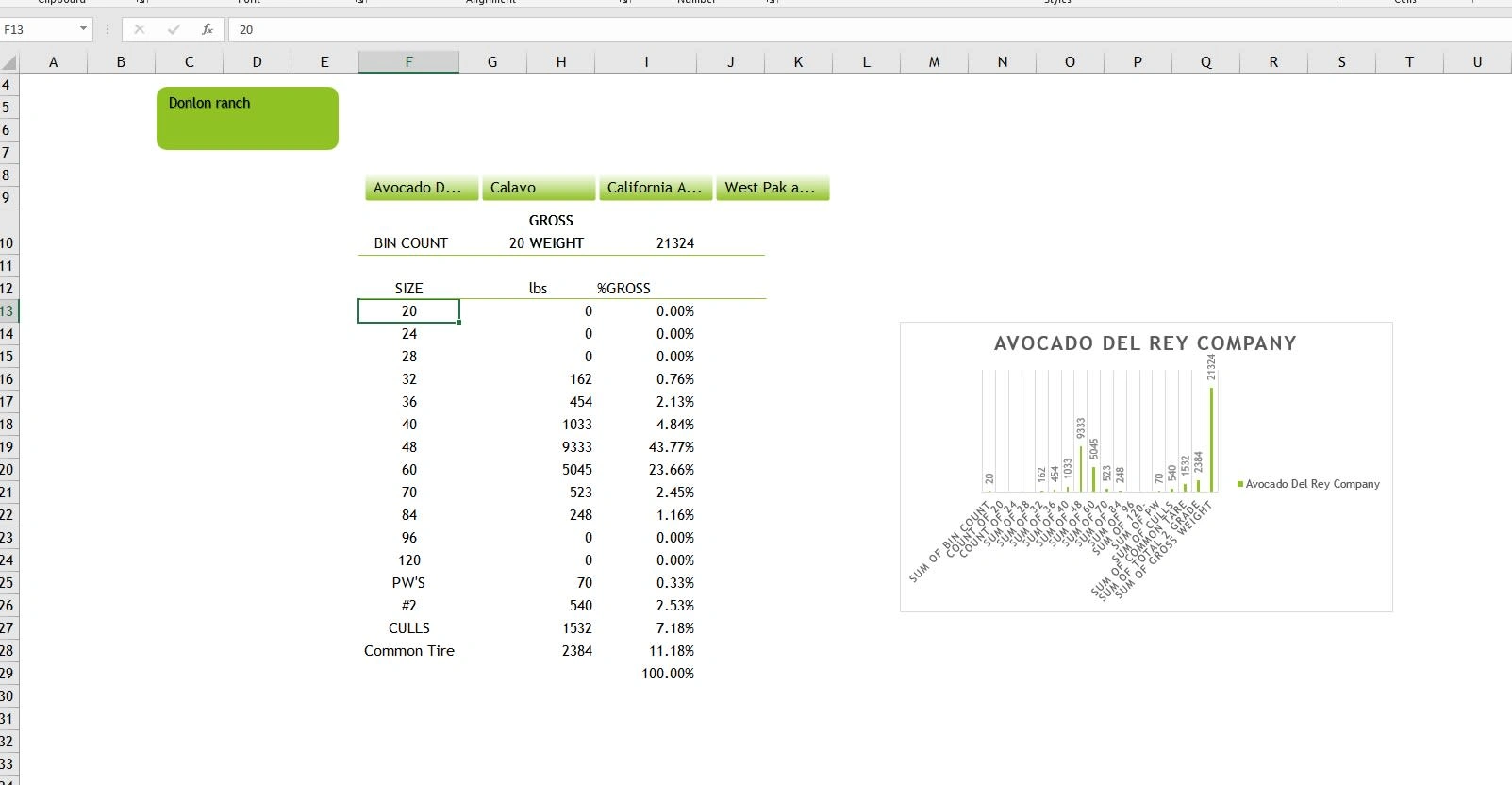The height and width of the screenshot is (785, 1512).
Task: Select the size 24 cell
Action: coord(409,334)
